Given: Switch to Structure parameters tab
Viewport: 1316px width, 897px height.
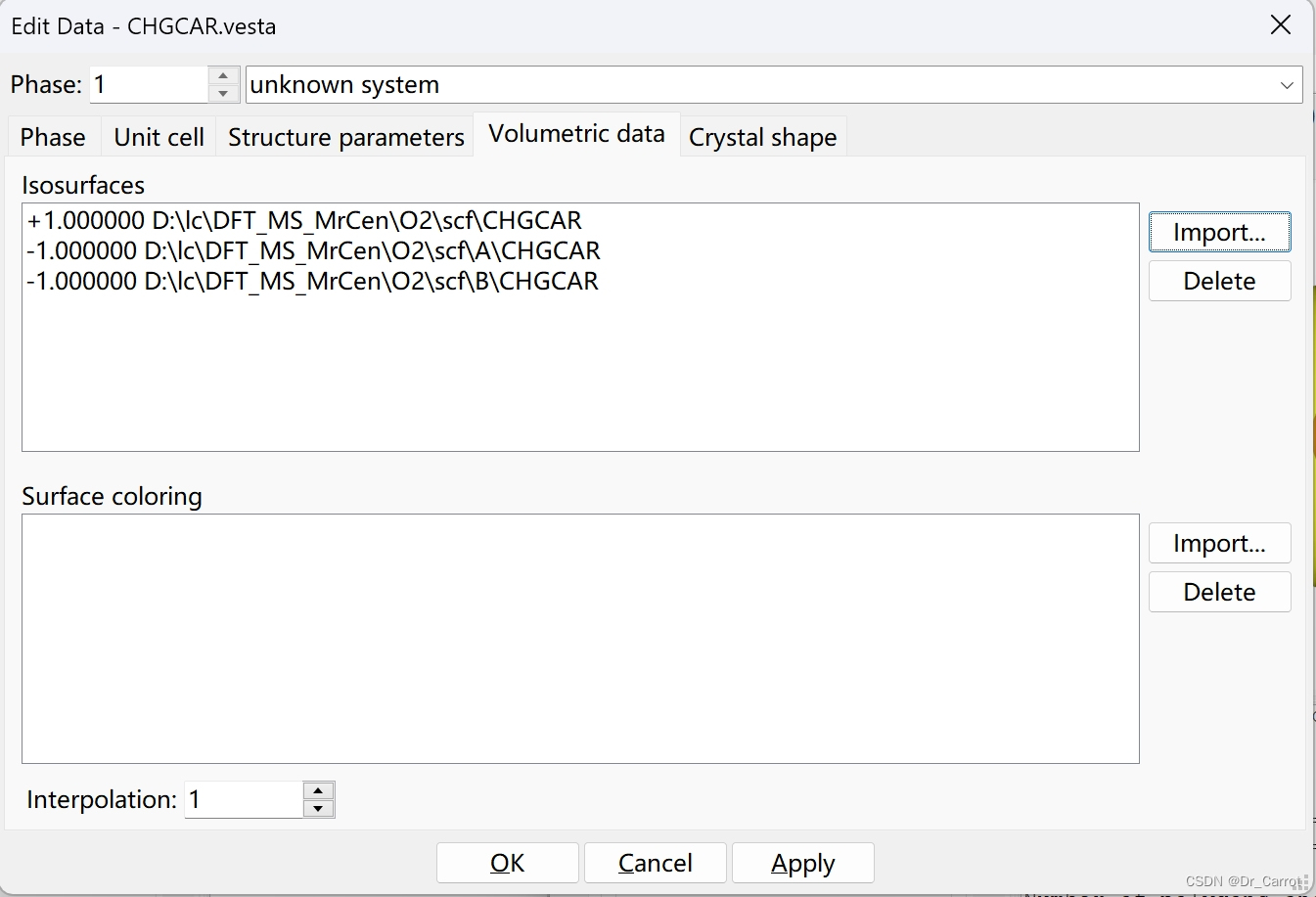Looking at the screenshot, I should (346, 137).
